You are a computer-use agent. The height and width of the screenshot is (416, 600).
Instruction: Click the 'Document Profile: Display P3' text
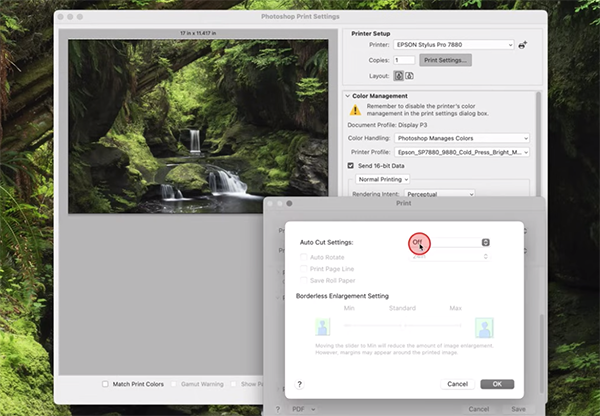coord(387,125)
